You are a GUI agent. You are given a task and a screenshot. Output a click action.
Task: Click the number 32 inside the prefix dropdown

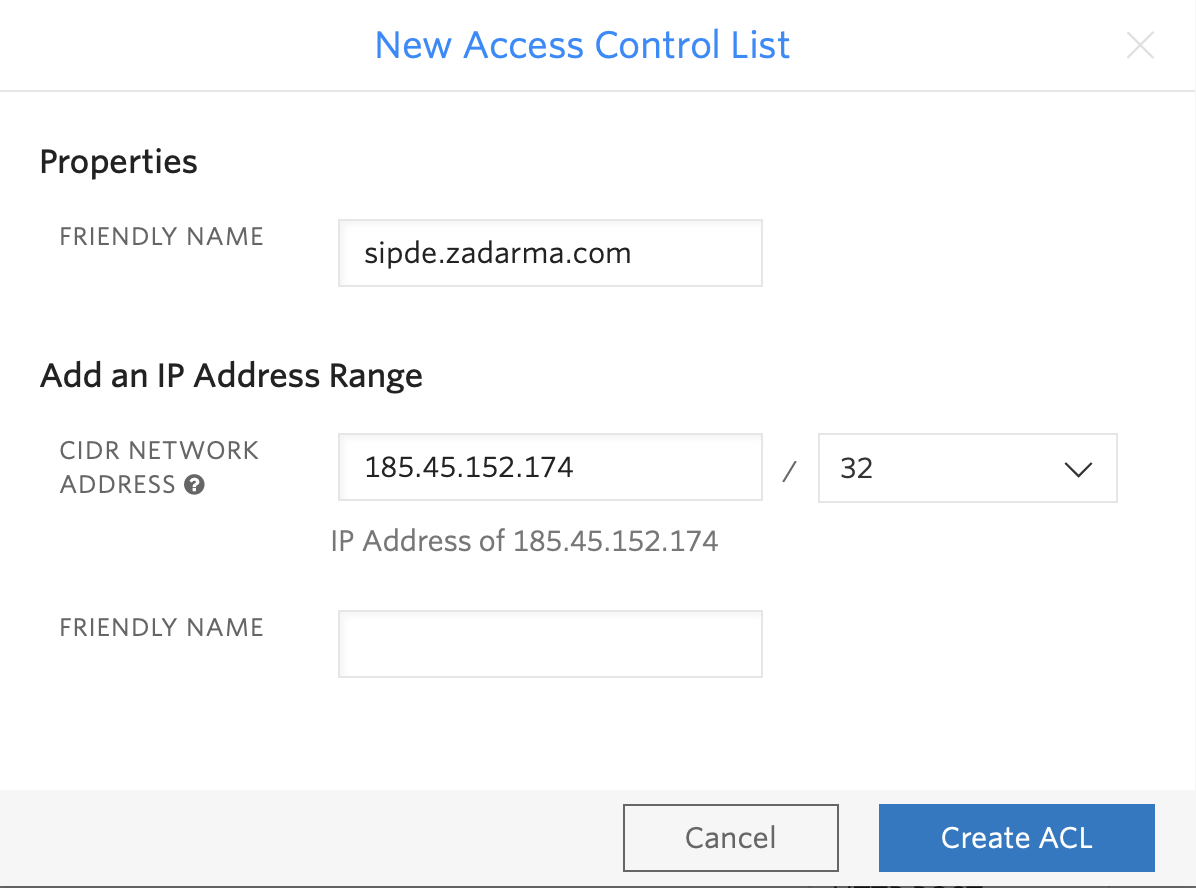(x=857, y=468)
